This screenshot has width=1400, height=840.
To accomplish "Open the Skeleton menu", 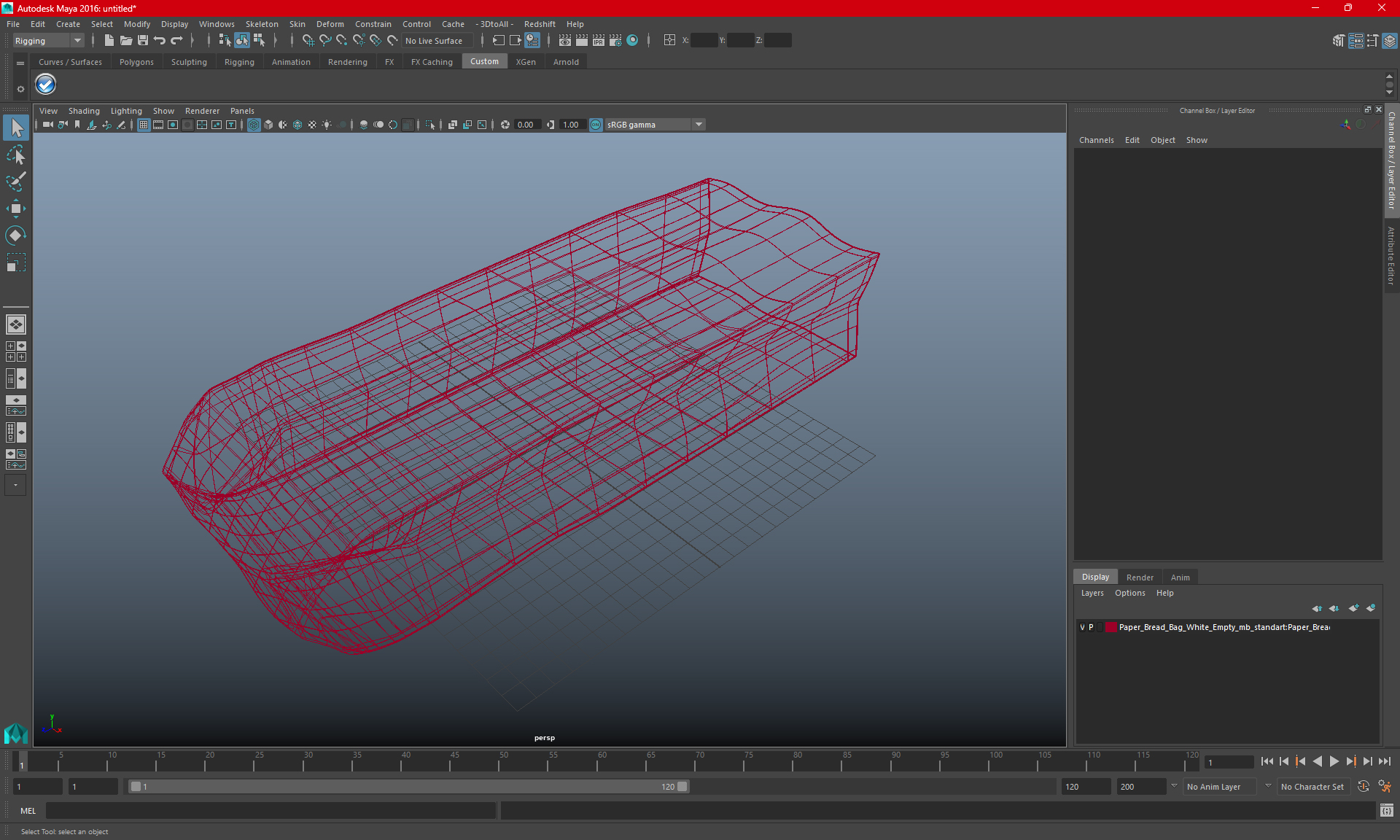I will point(262,24).
